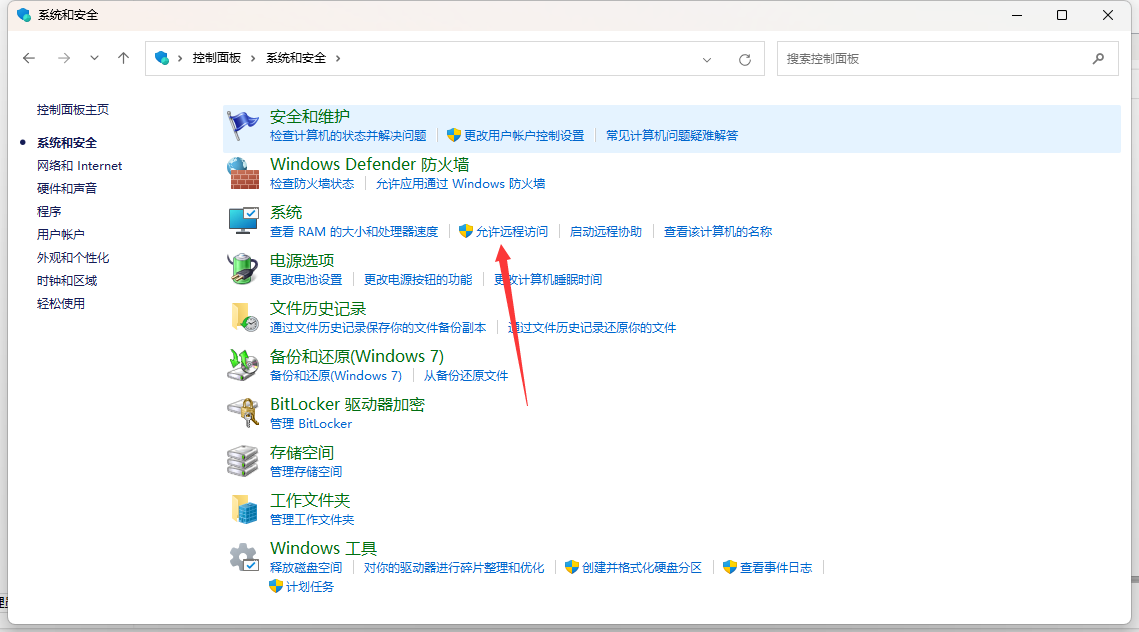Click the shield icon beside 更改用户帐户控制设置
Viewport: 1139px width, 632px height.
point(454,135)
